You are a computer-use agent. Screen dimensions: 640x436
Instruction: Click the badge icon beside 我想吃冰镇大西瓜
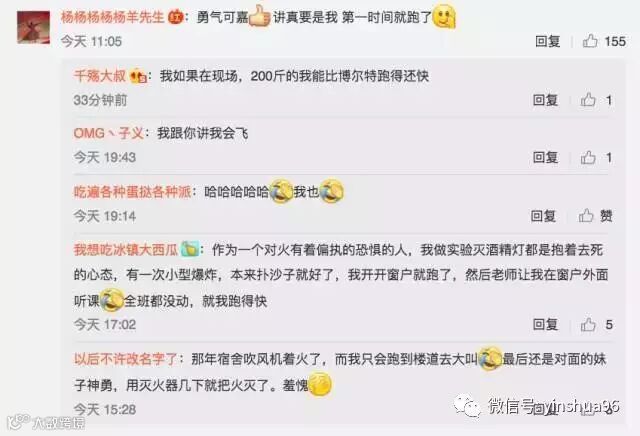[x=190, y=249]
